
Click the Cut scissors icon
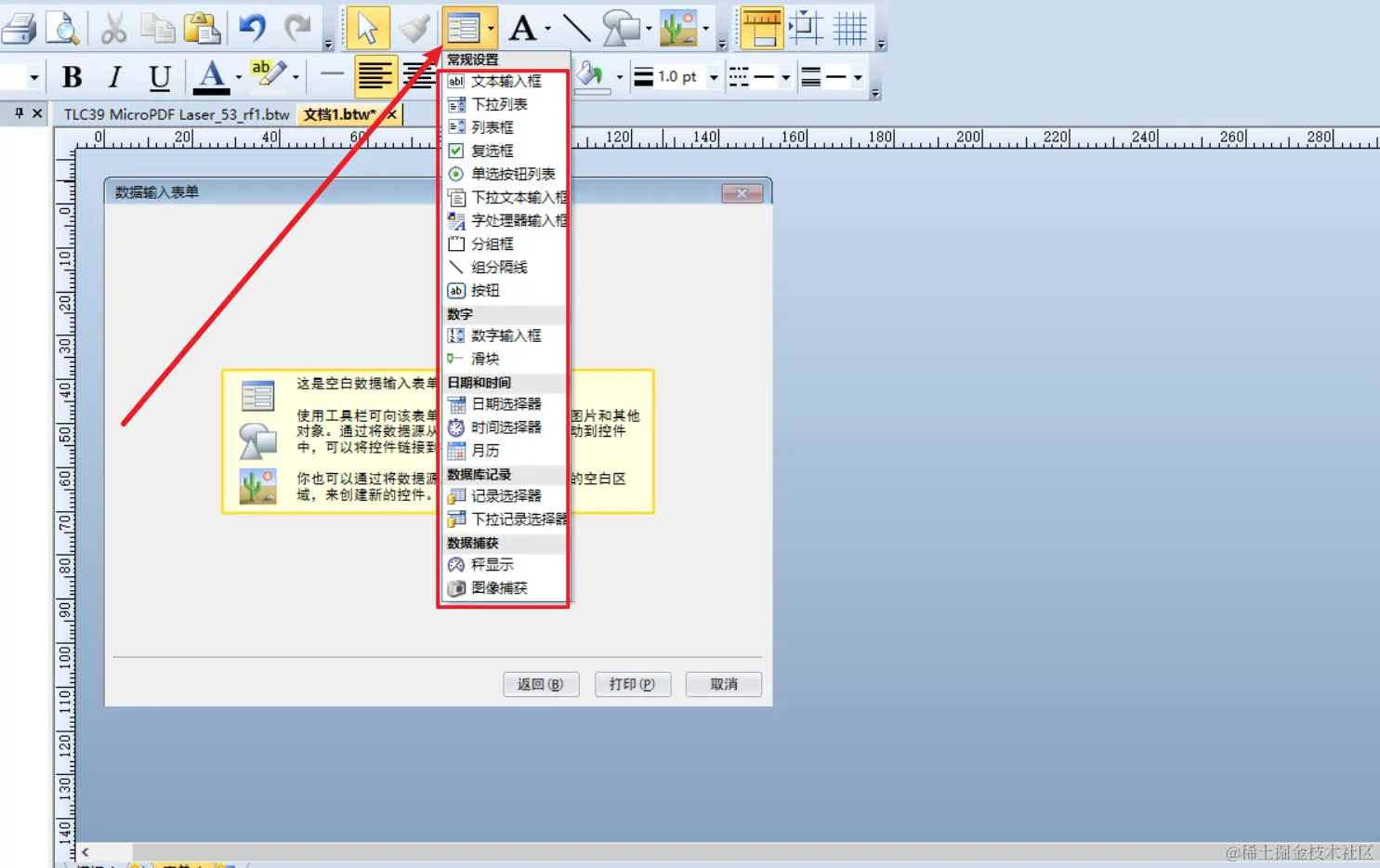[x=113, y=28]
